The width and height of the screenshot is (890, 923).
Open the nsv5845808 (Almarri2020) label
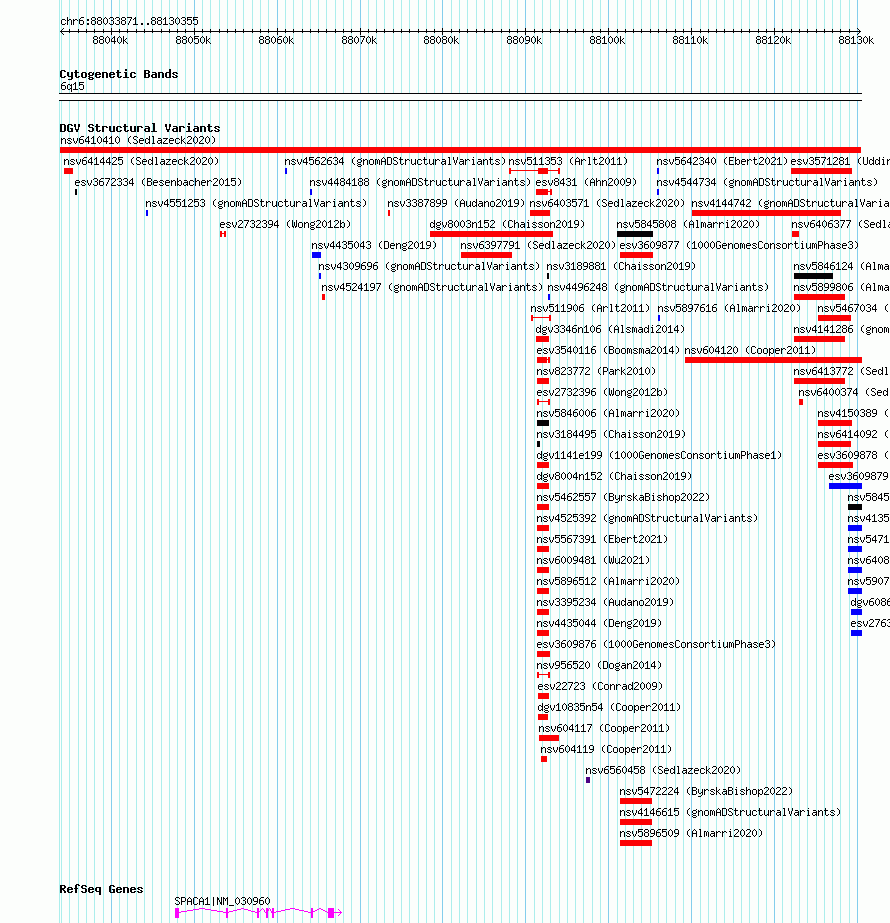(688, 224)
